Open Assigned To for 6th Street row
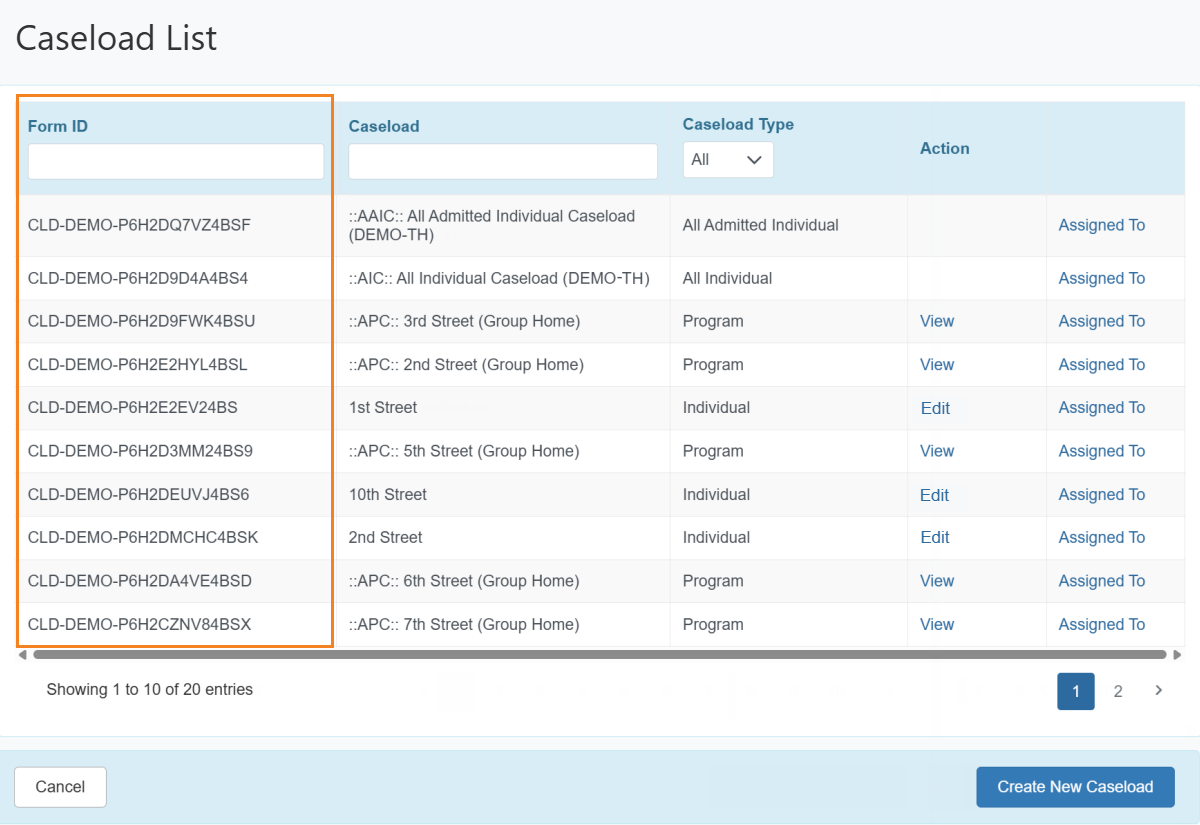 pyautogui.click(x=1102, y=581)
